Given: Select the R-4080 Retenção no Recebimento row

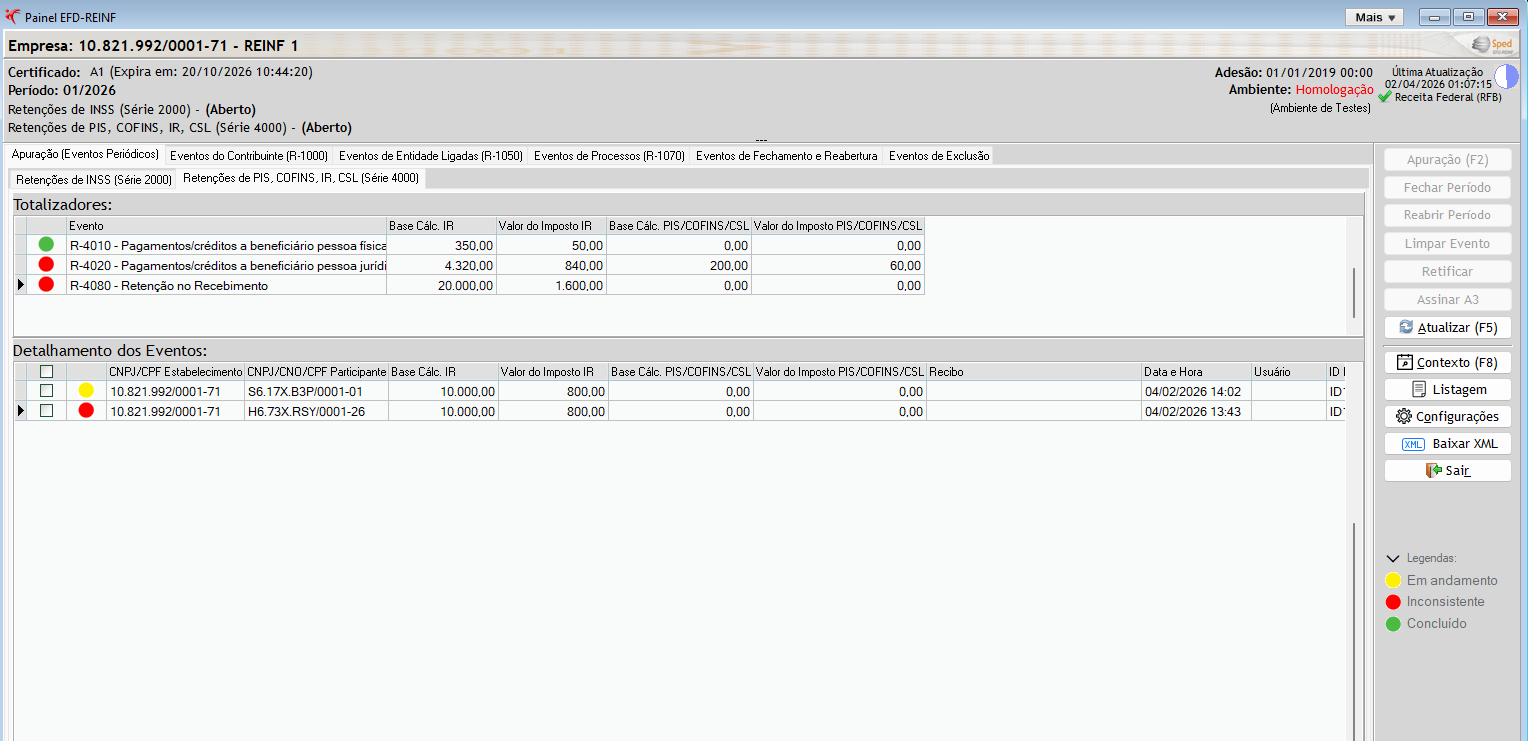Looking at the screenshot, I should 469,285.
